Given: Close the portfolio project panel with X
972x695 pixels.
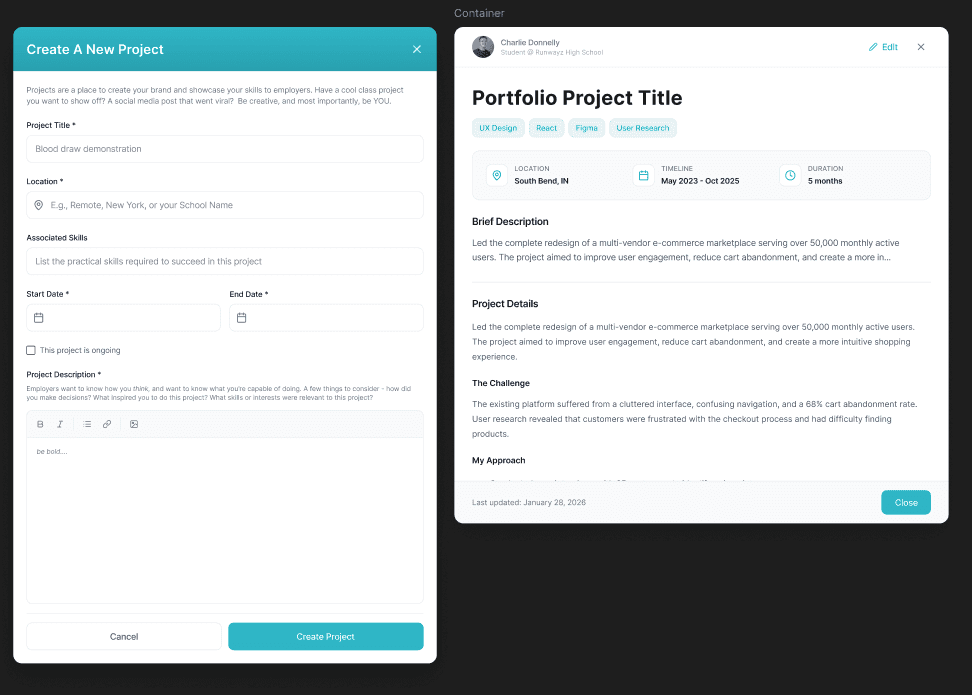Looking at the screenshot, I should click(x=921, y=47).
